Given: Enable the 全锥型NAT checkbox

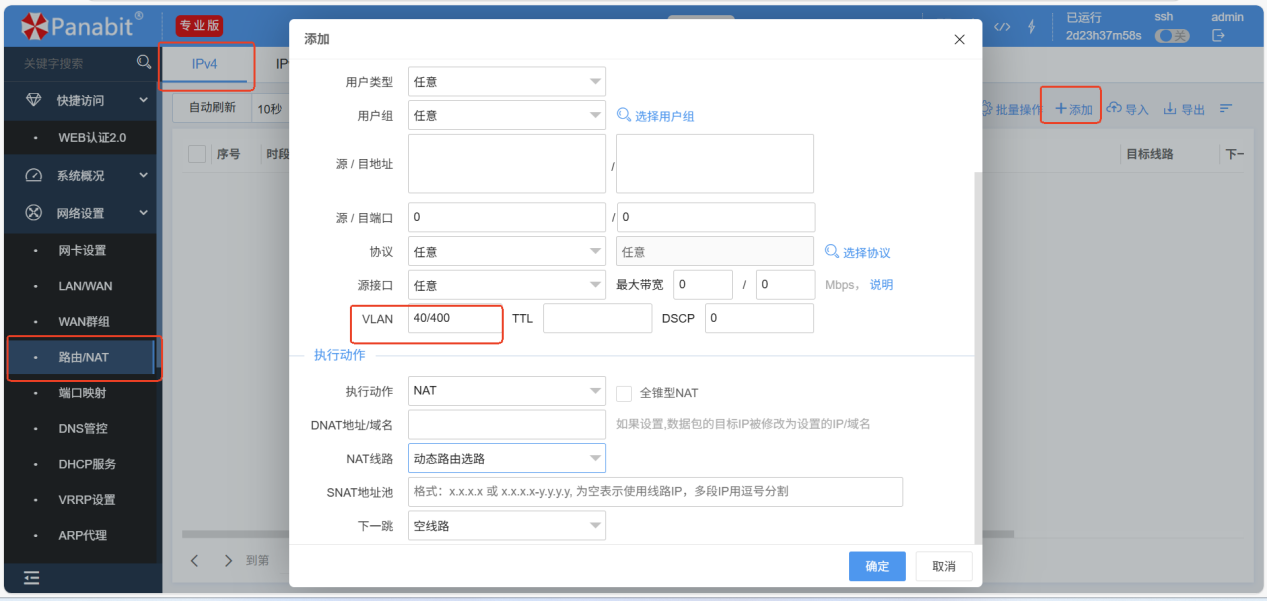Looking at the screenshot, I should 624,393.
